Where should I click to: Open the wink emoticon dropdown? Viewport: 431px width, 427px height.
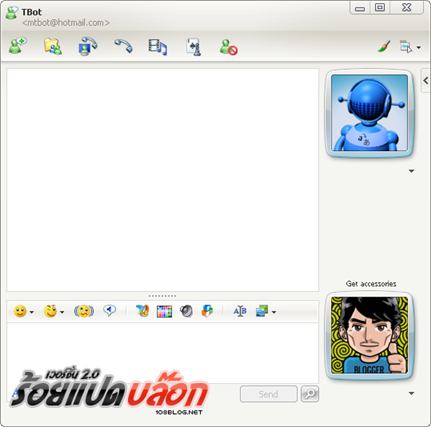[x=54, y=312]
